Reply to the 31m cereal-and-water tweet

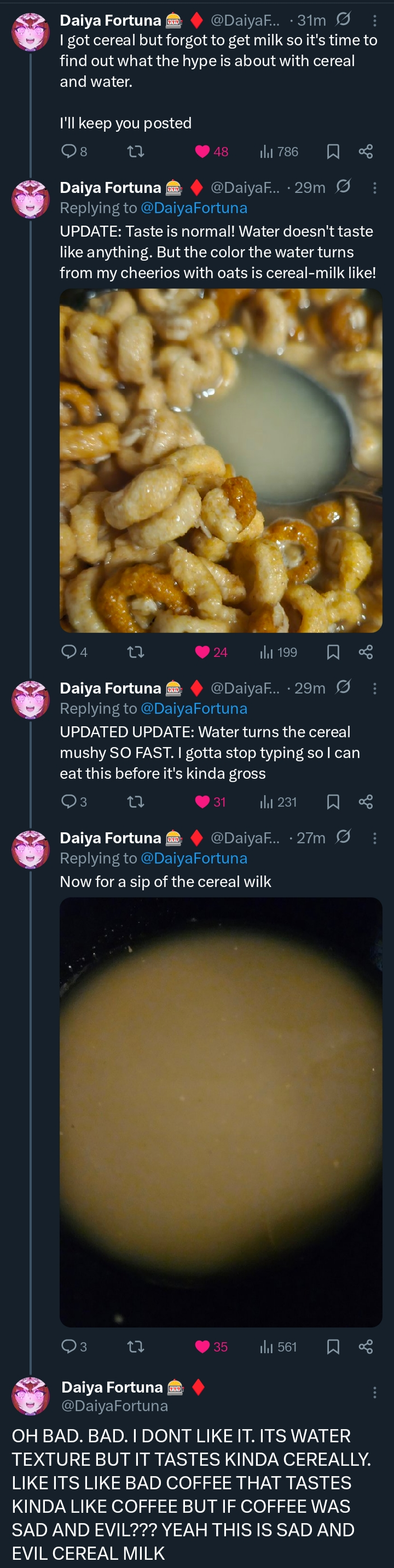click(69, 151)
